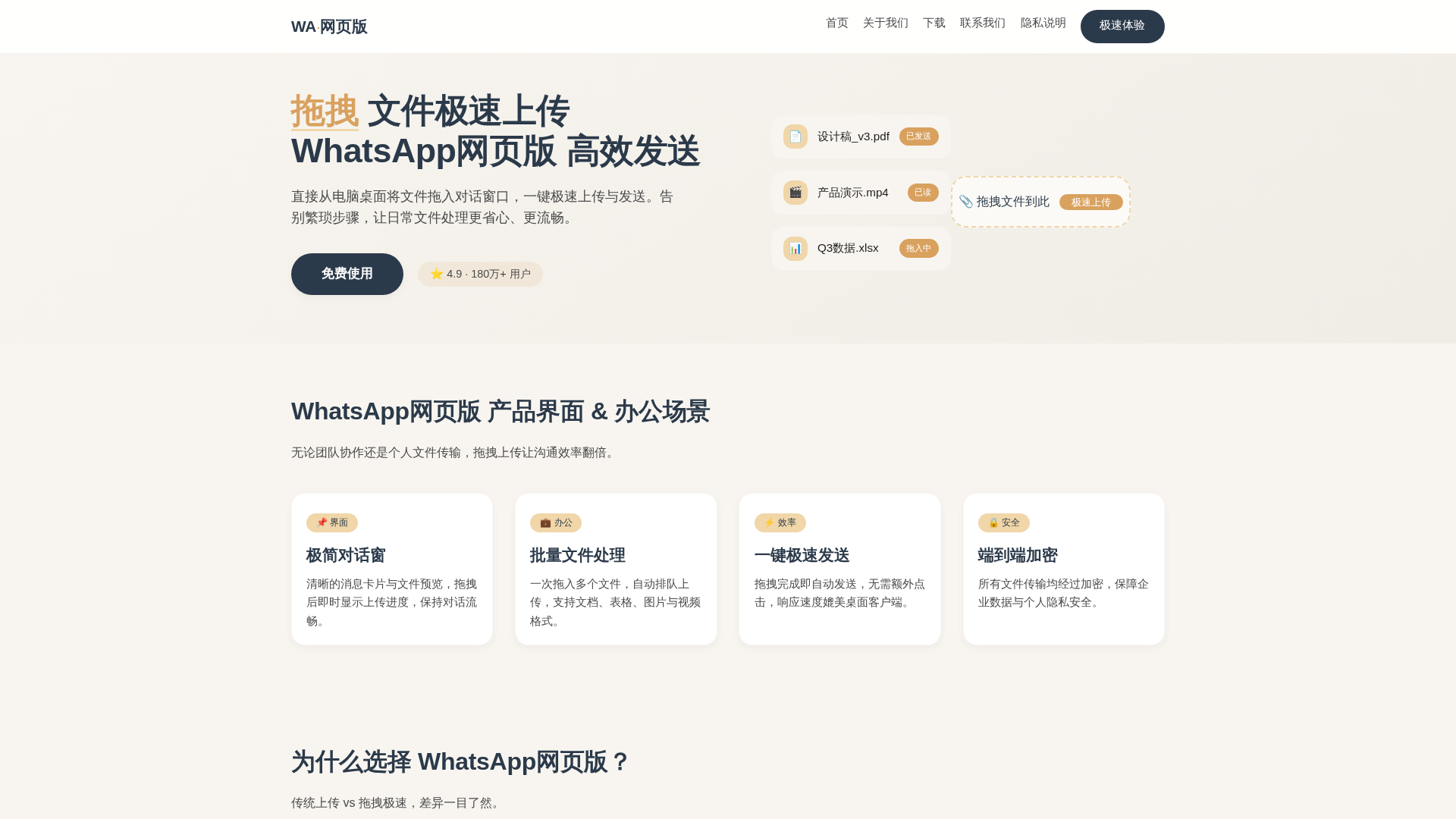Click the 产品演示.mp4 file name

click(852, 193)
